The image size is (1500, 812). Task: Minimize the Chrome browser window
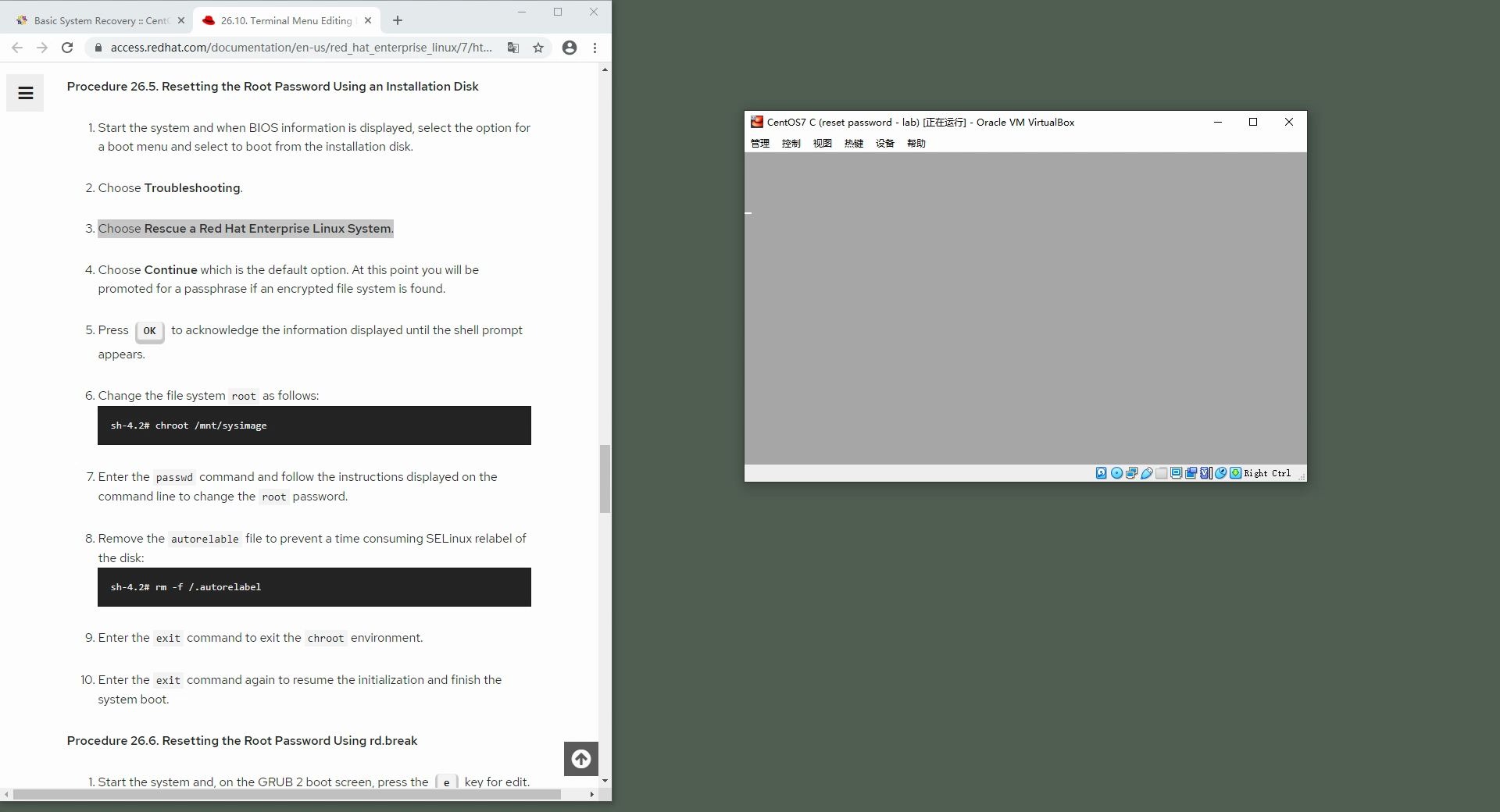522,12
